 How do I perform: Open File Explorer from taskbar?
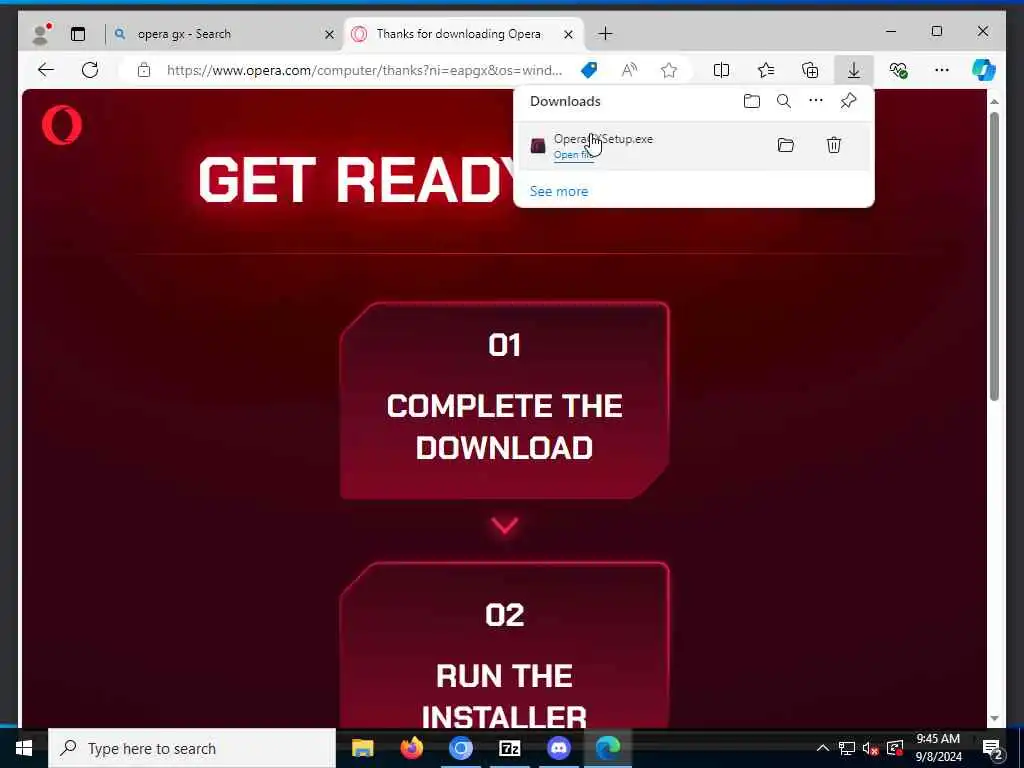(x=362, y=748)
